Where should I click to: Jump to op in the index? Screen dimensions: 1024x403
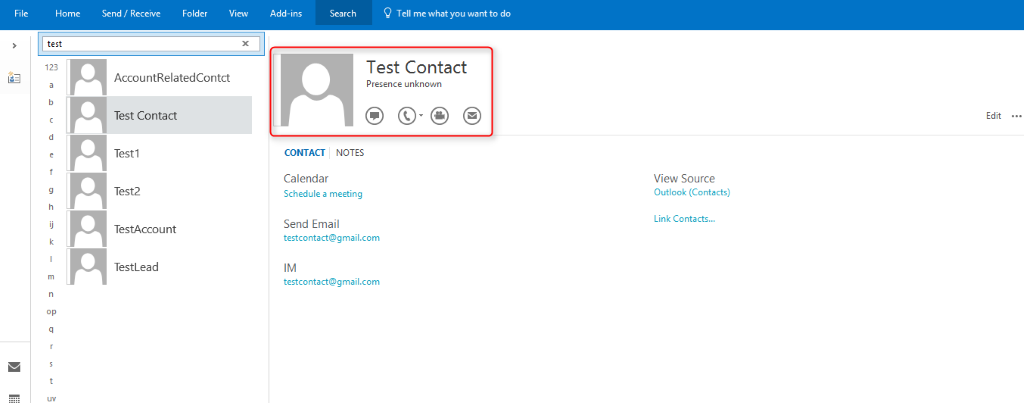click(x=52, y=312)
